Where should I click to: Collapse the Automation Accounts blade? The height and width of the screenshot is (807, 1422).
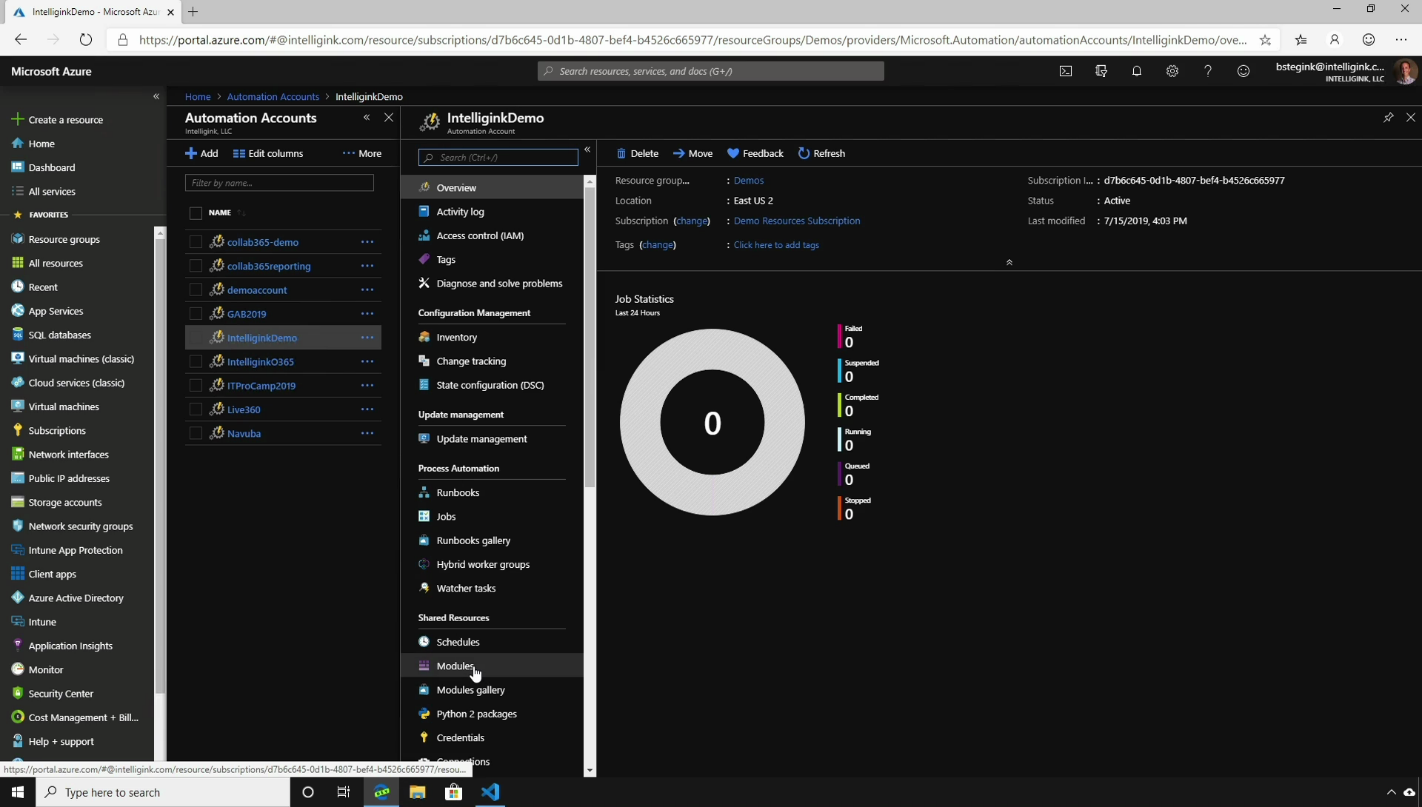(x=367, y=118)
